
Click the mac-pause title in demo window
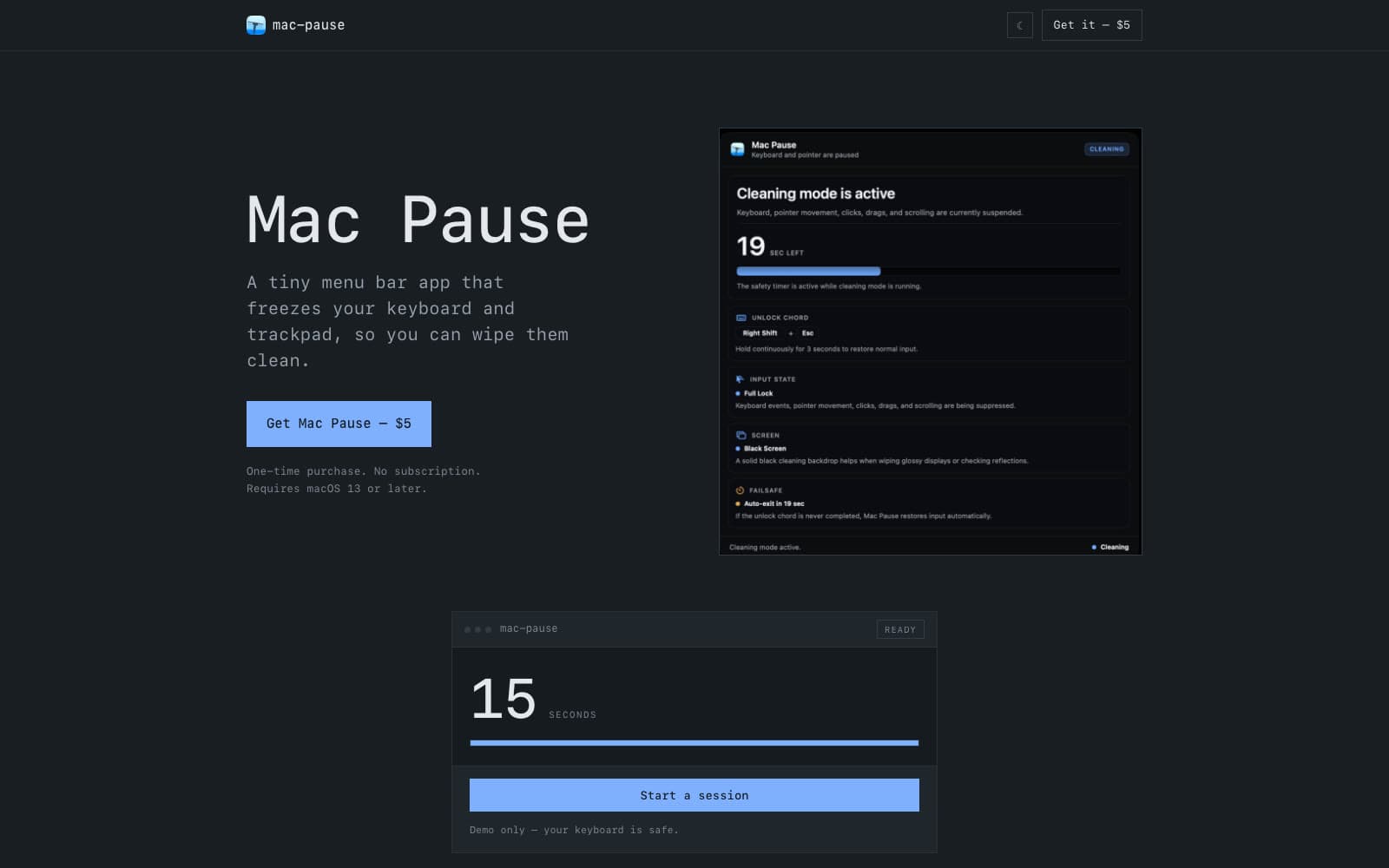tap(529, 628)
